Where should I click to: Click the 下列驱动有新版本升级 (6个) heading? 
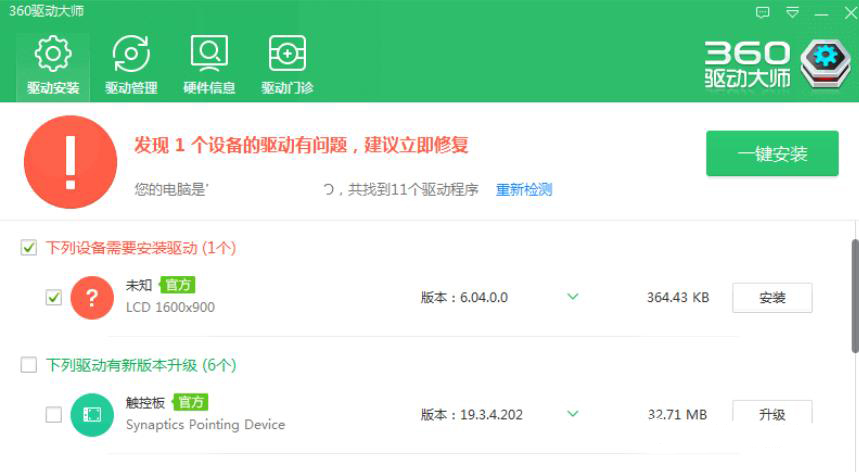[141, 365]
